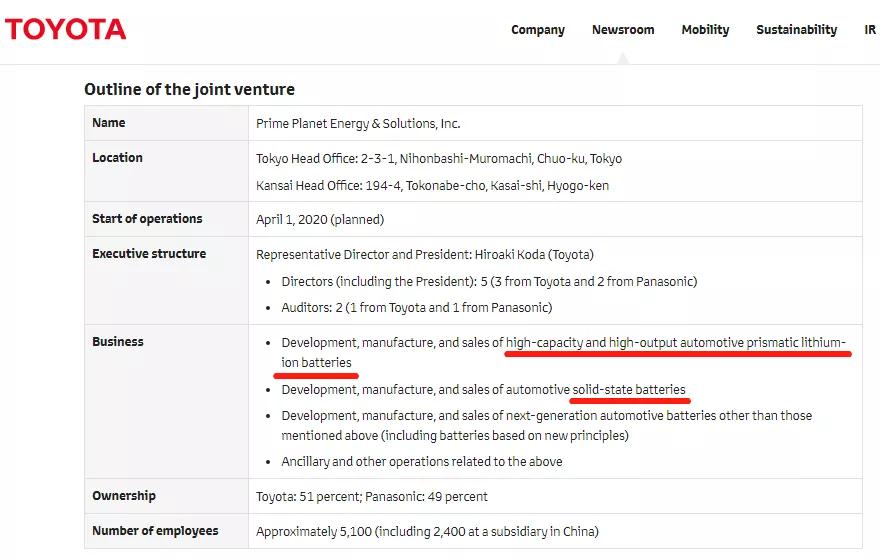This screenshot has width=880, height=559.
Task: Select the Newsroom navigation item
Action: [x=623, y=30]
